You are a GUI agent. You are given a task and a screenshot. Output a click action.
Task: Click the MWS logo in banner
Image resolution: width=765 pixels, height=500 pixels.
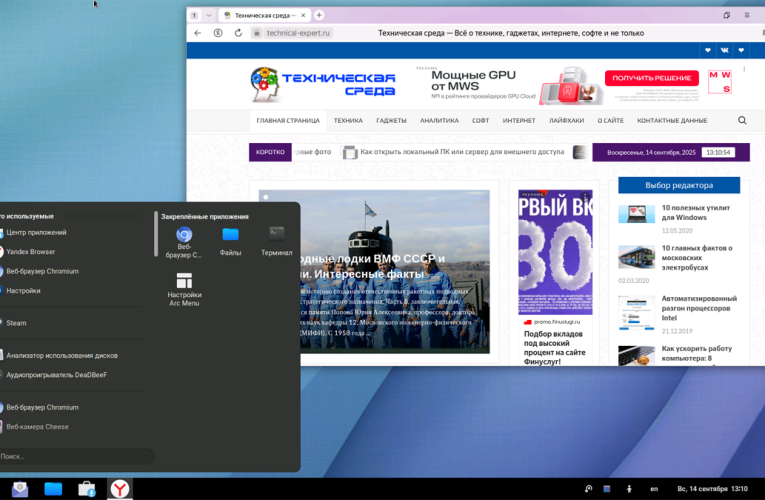coord(720,81)
